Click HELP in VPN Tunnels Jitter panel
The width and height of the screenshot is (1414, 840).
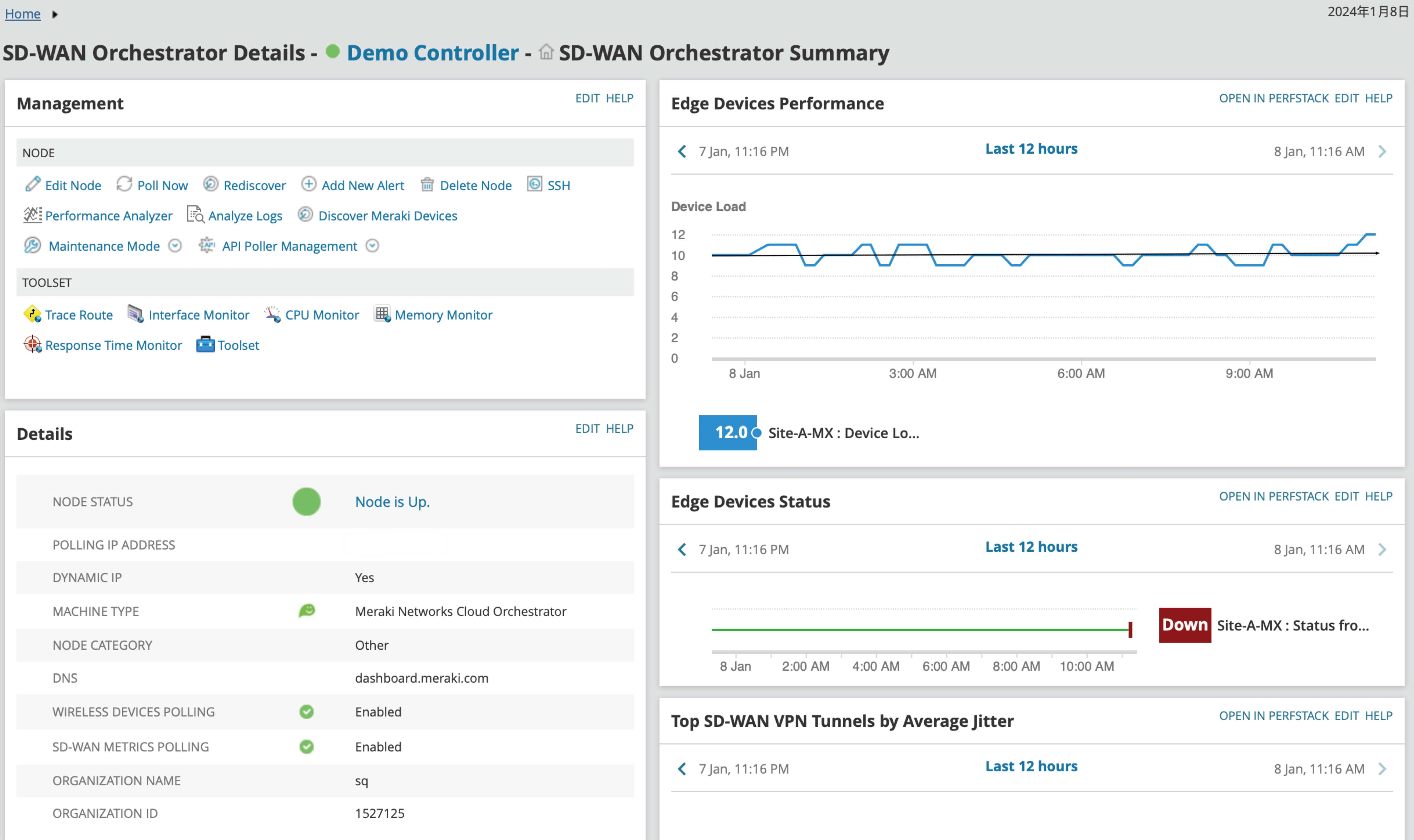click(x=1378, y=716)
